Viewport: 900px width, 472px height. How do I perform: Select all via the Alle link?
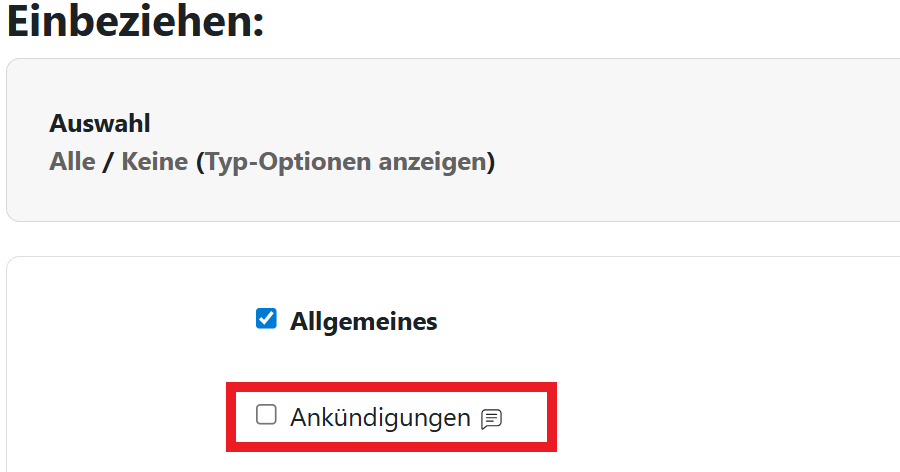72,161
